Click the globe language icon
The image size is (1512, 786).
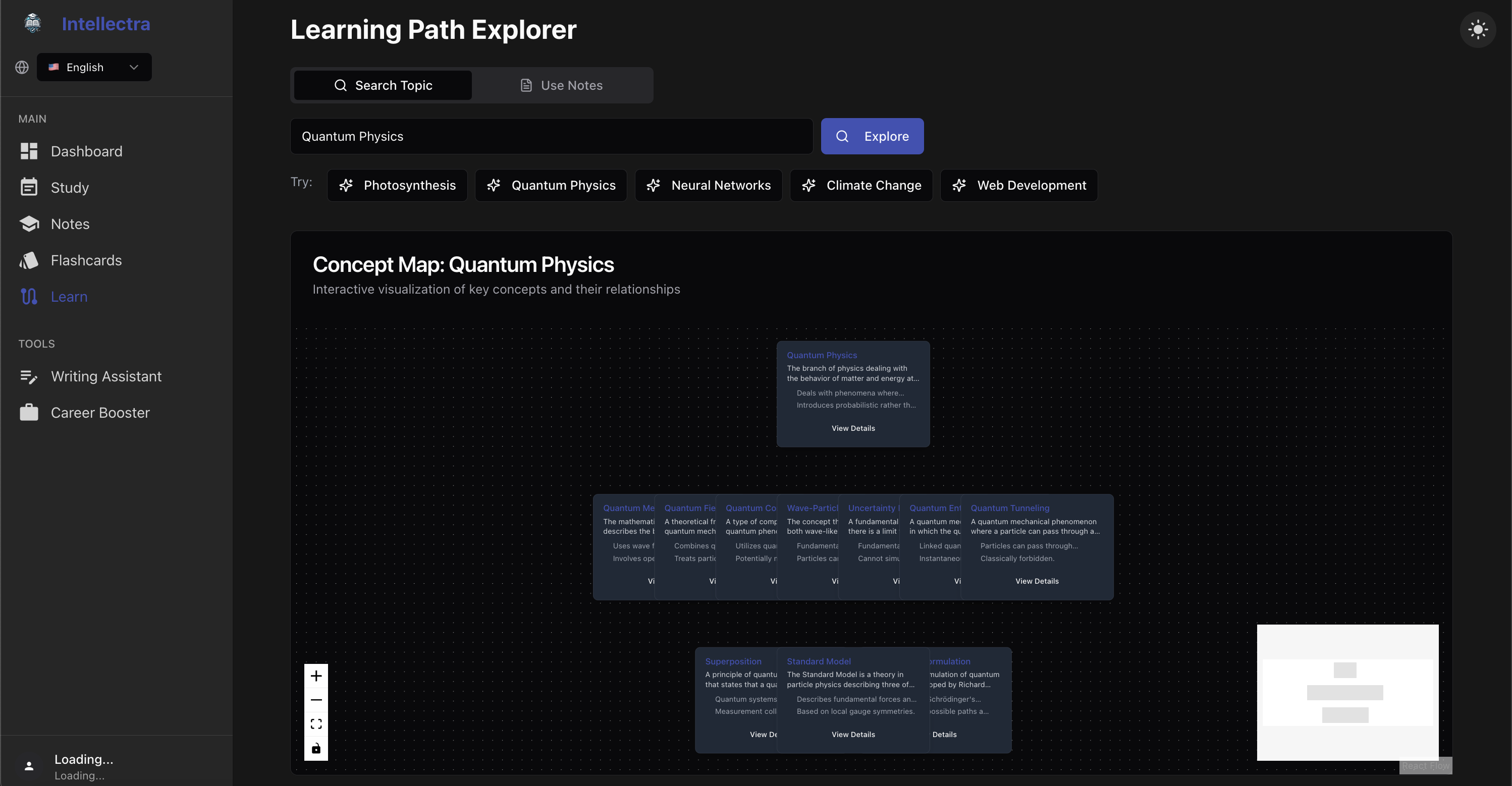pos(22,67)
